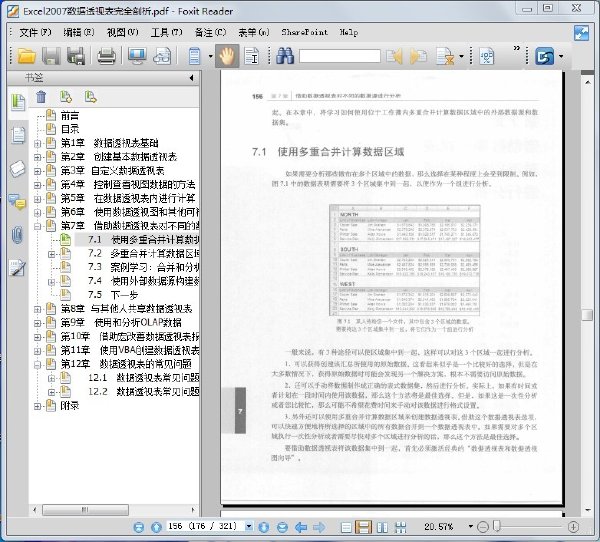Select the Hand tool
Viewport: 600px width, 542px height.
tap(227, 56)
